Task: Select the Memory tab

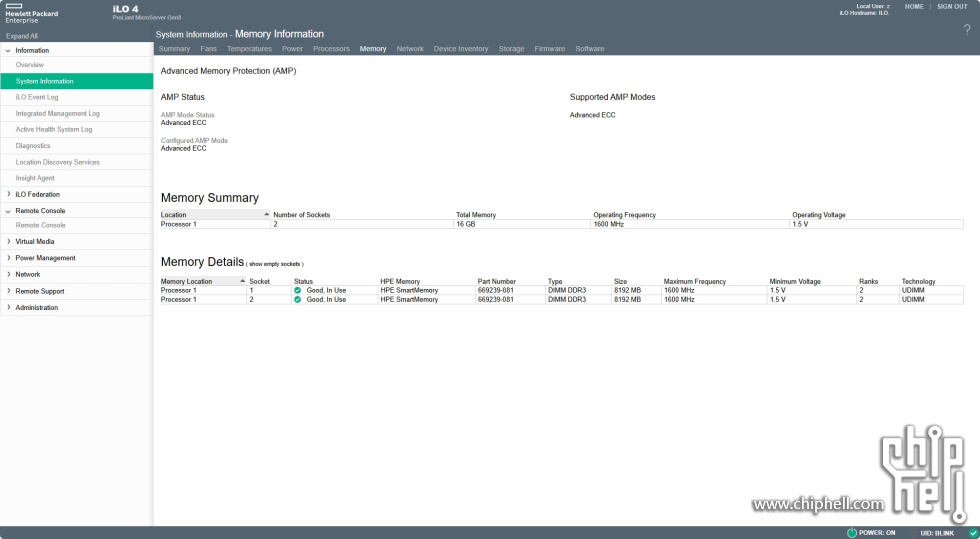Action: pos(373,49)
